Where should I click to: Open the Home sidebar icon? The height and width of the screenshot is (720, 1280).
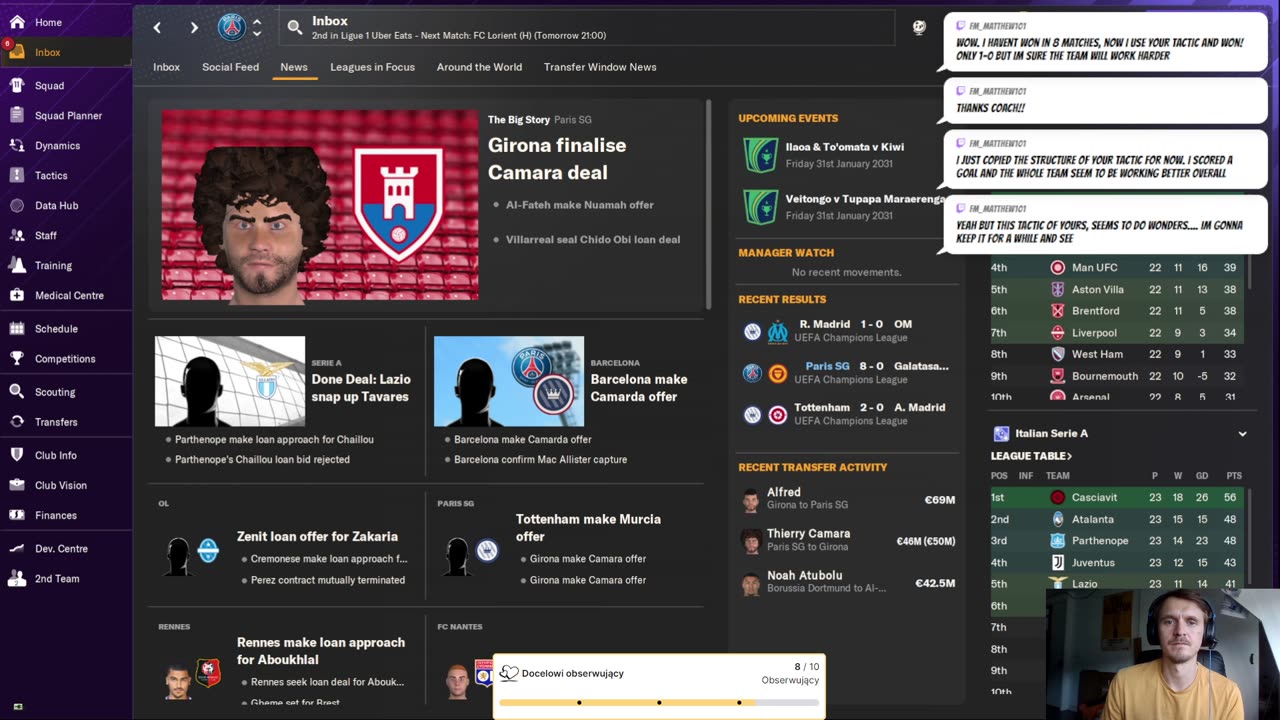click(x=17, y=22)
